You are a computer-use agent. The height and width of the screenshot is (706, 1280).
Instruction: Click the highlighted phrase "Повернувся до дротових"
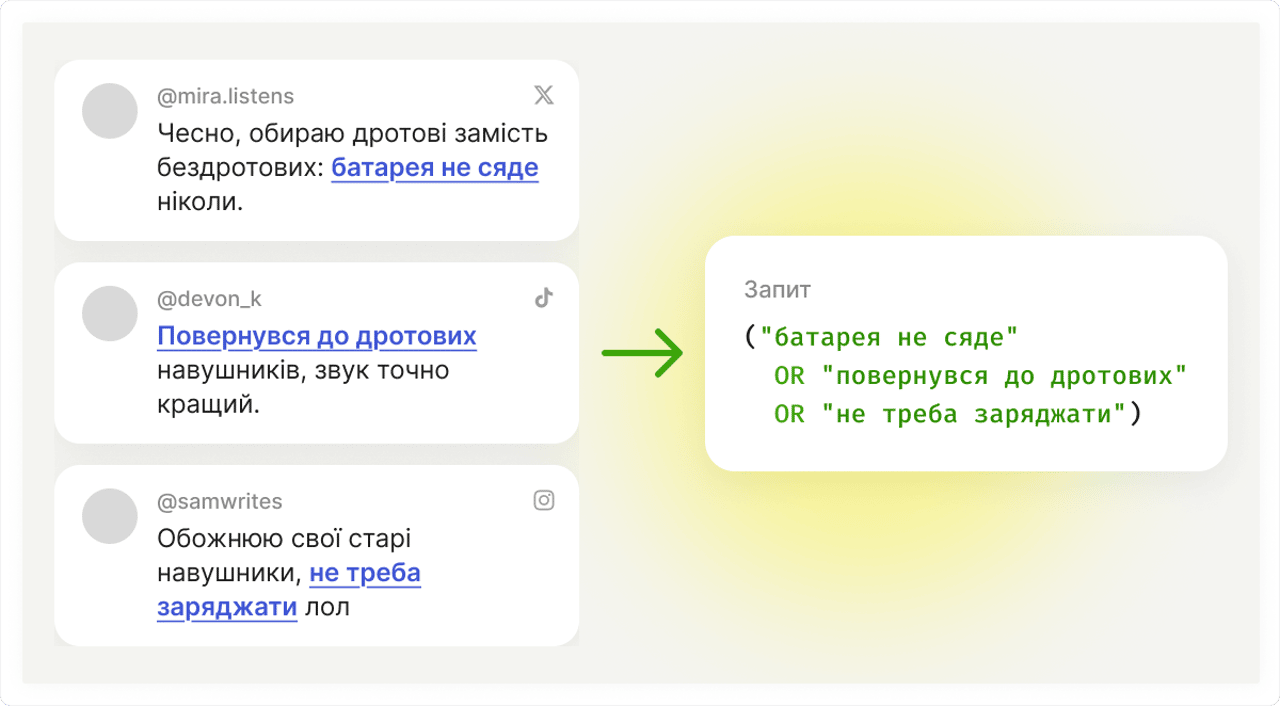click(x=317, y=337)
